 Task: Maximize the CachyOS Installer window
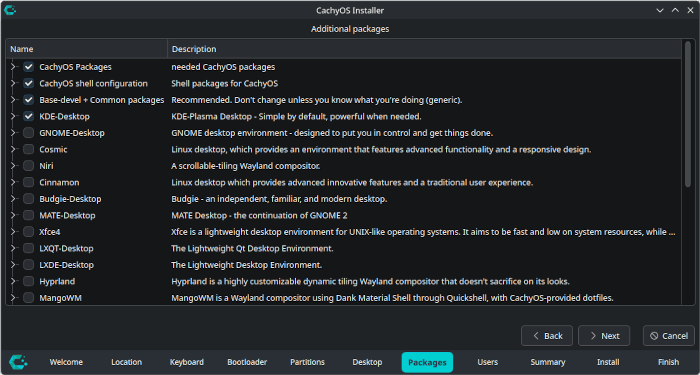tap(675, 10)
